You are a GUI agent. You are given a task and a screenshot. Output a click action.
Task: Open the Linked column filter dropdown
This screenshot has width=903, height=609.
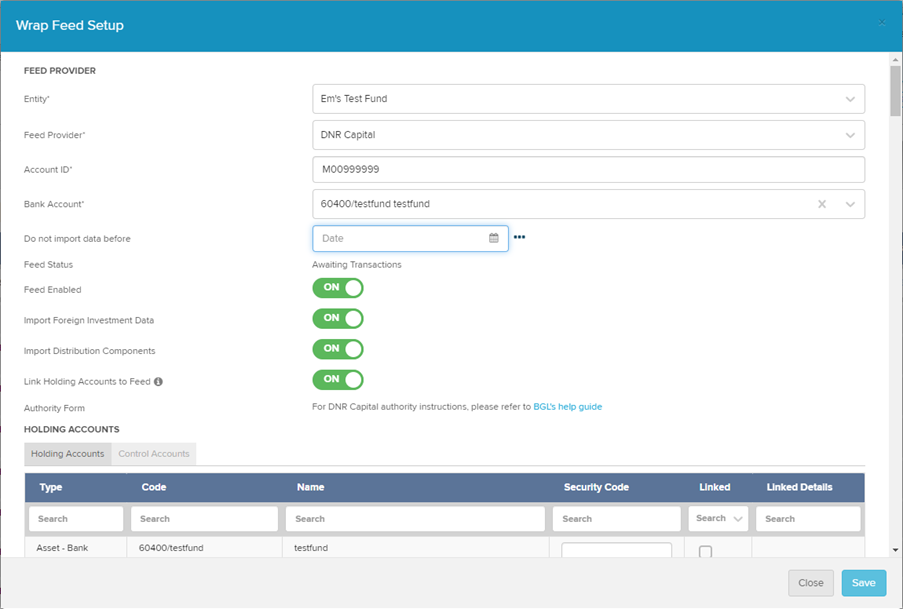point(718,519)
